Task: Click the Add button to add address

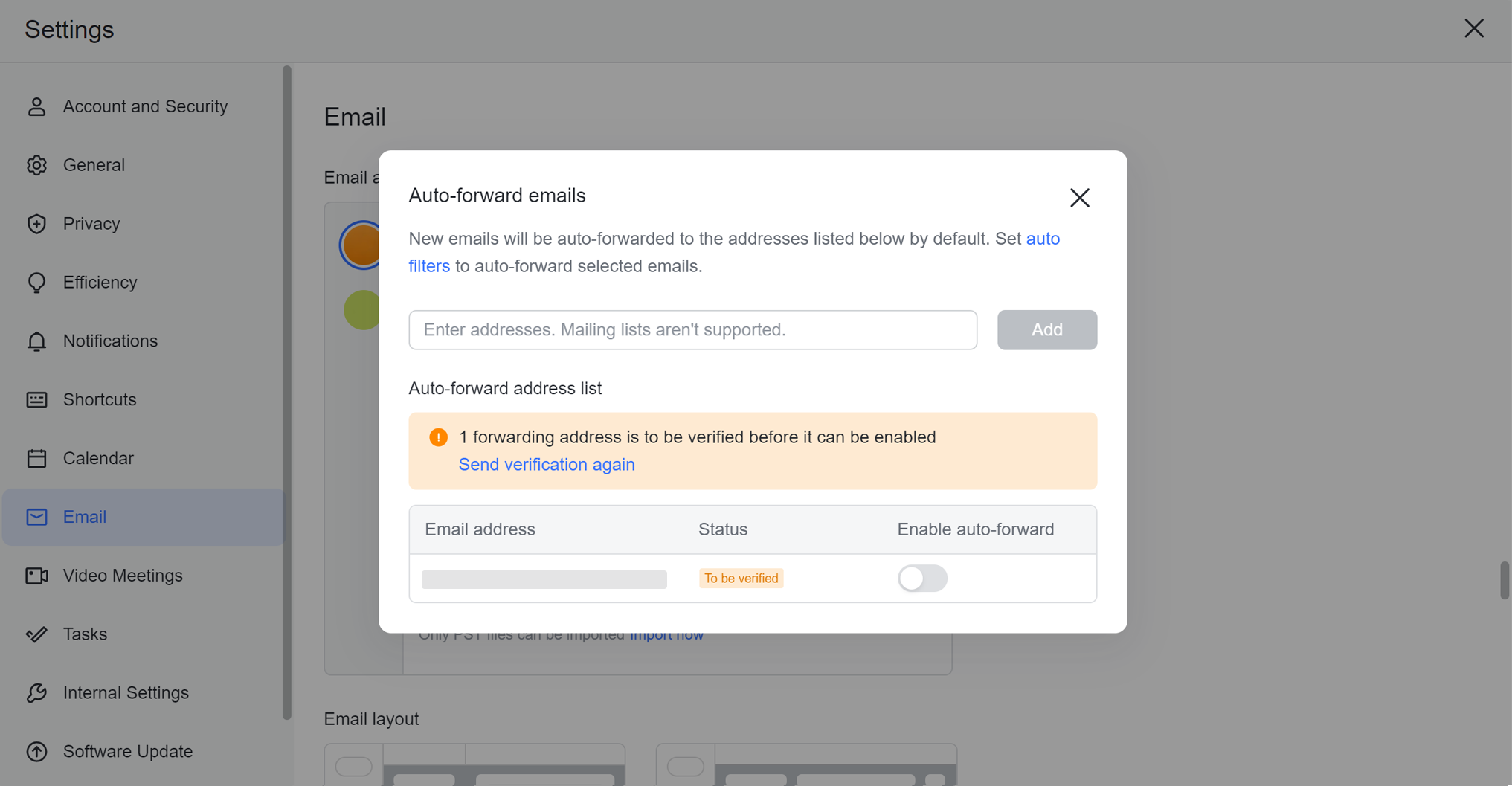Action: pos(1047,329)
